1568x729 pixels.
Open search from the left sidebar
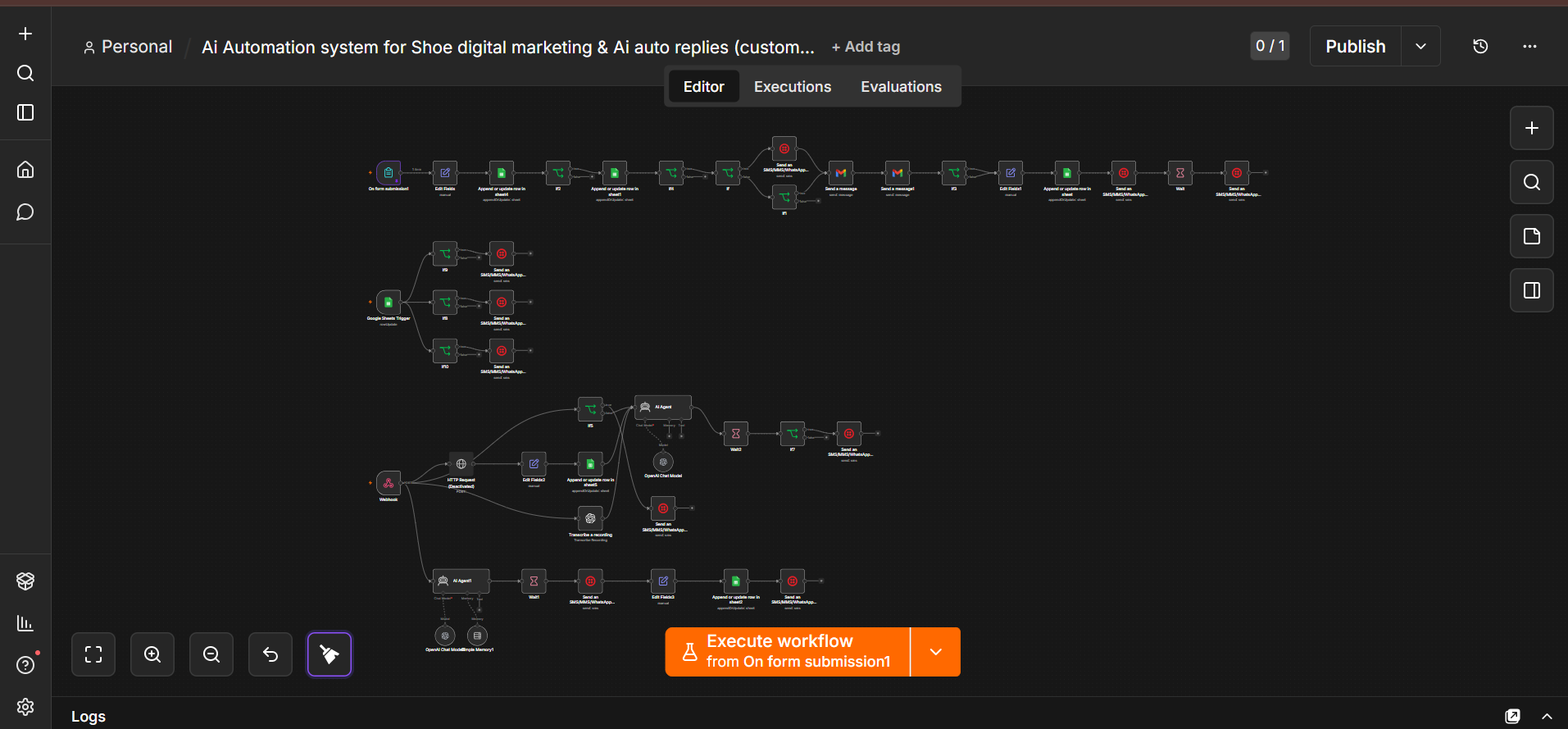point(25,73)
